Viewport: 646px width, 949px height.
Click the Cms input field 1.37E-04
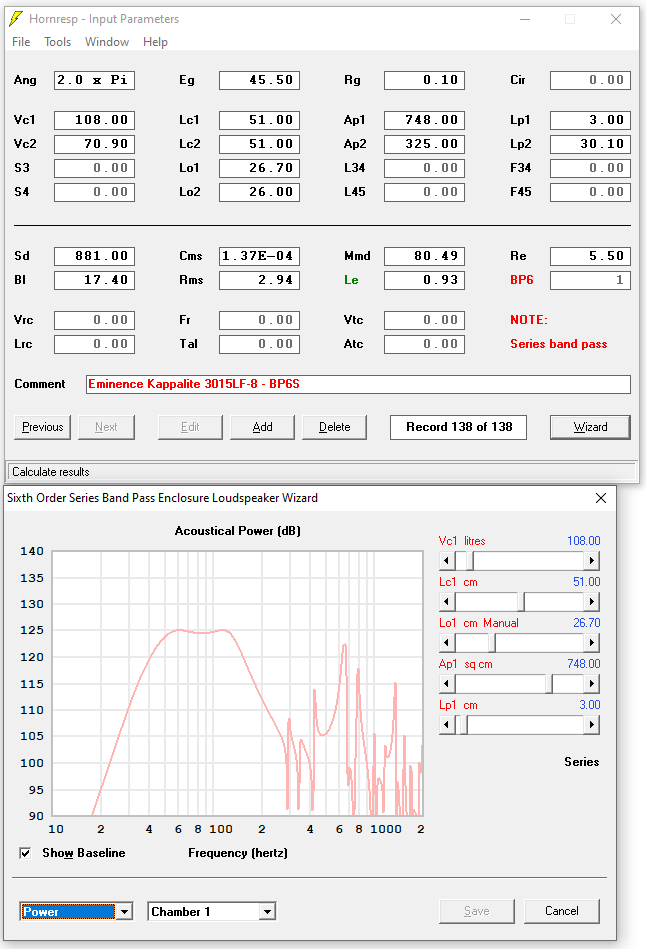(x=259, y=257)
